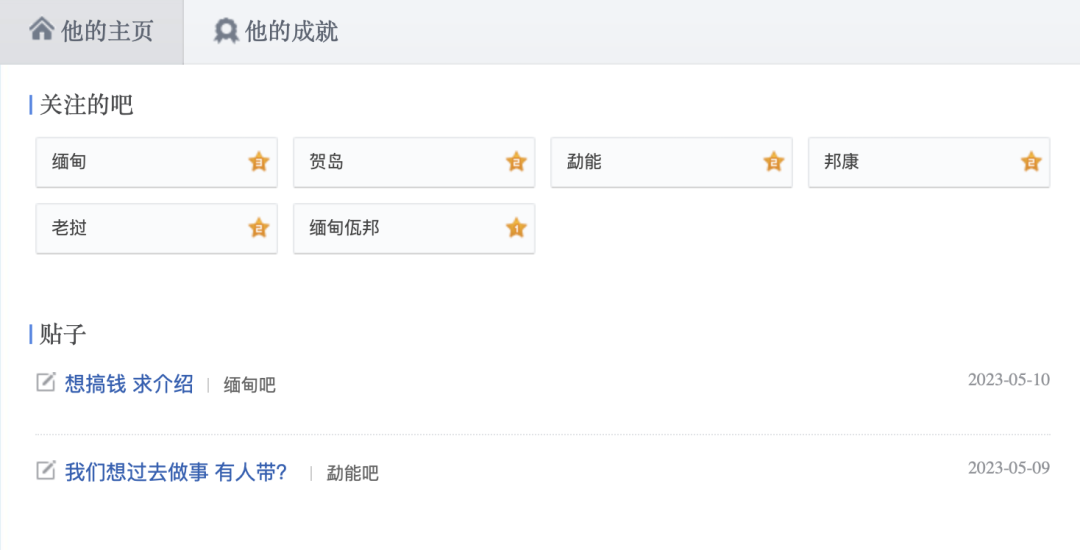The image size is (1080, 550).
Task: Switch to the 他的主页 tab
Action: coord(92,32)
